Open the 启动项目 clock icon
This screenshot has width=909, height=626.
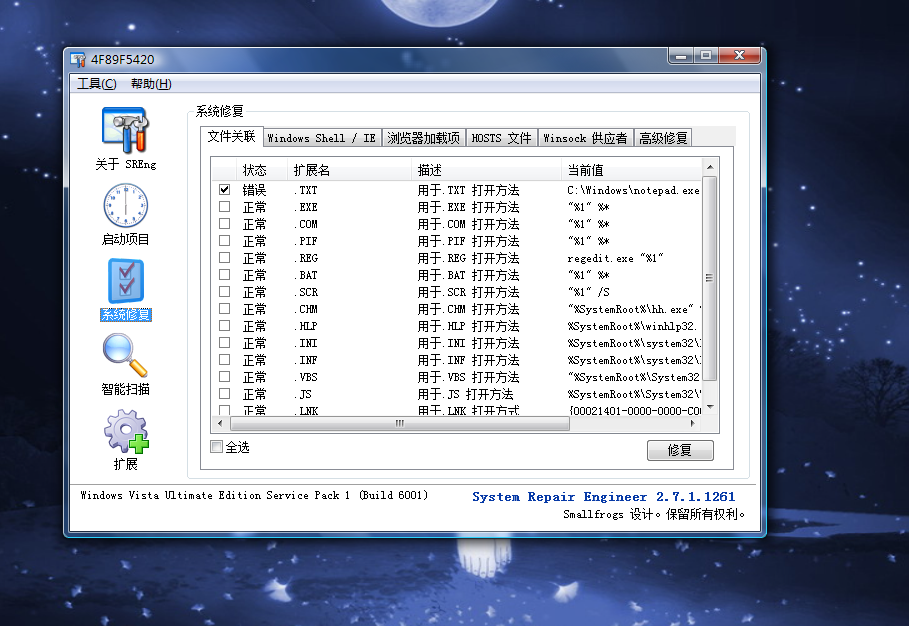click(125, 206)
